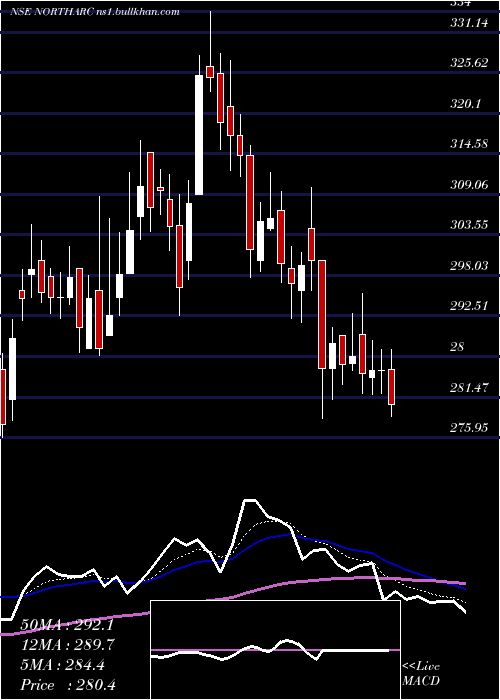Click the Price : 280.4 reading
The image size is (500, 700).
coord(68,685)
